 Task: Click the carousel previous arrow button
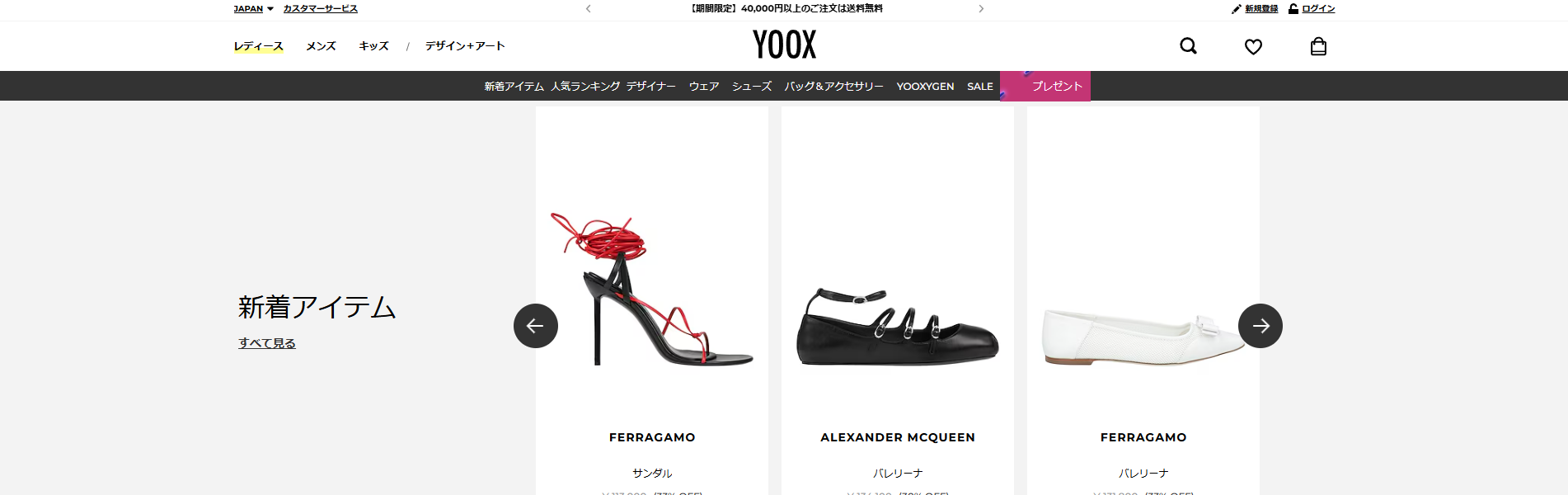click(x=536, y=326)
